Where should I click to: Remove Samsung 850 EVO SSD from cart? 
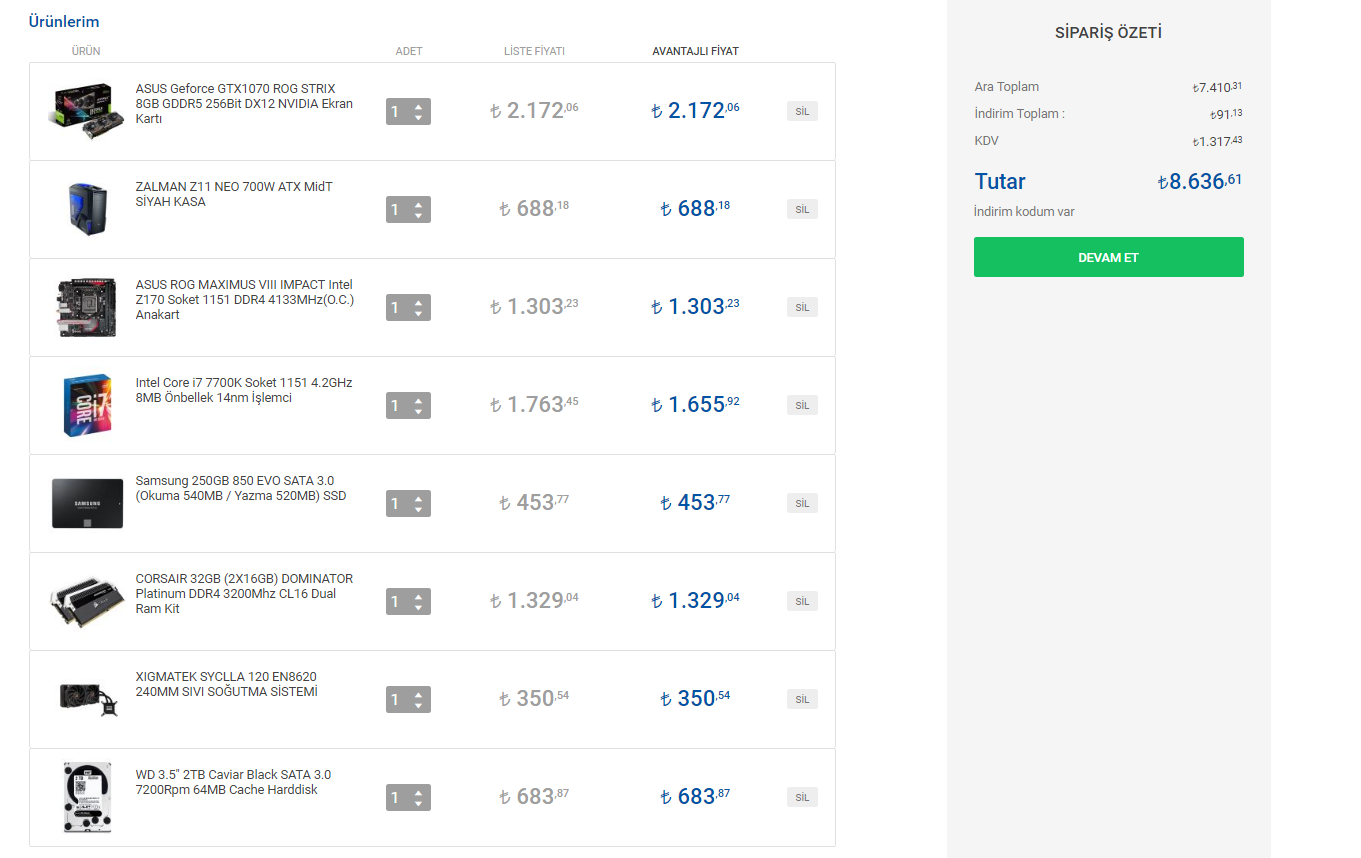point(802,503)
